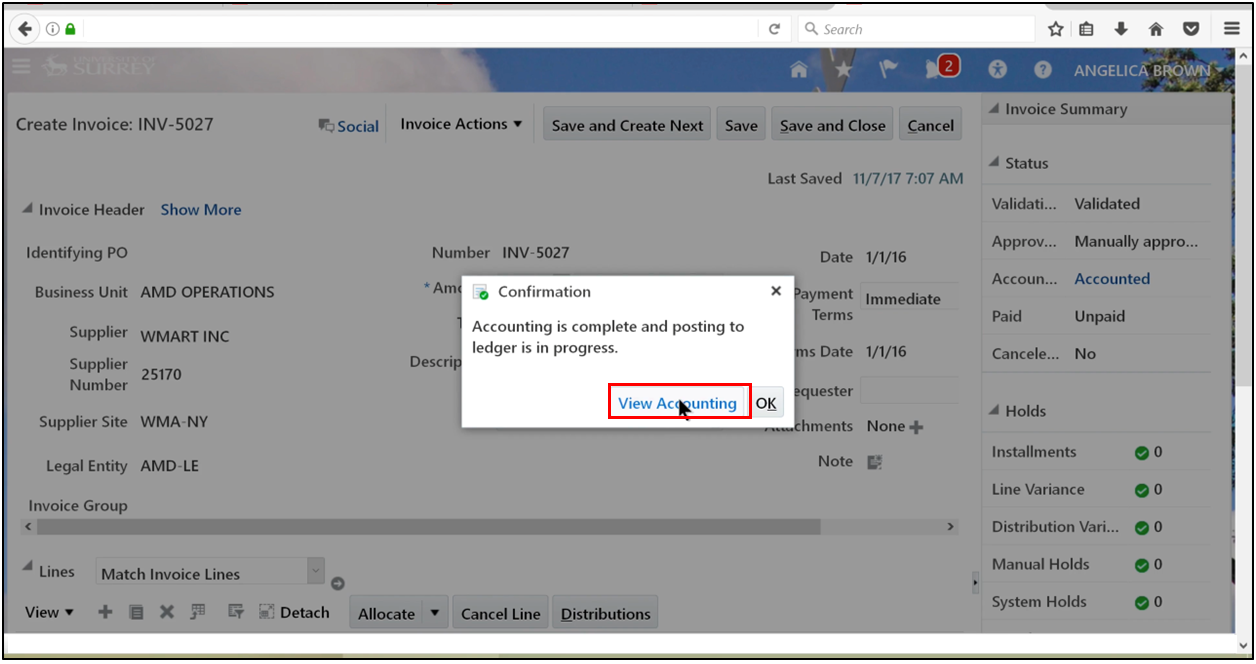Click the Show More link
The height and width of the screenshot is (664, 1256).
coord(200,210)
